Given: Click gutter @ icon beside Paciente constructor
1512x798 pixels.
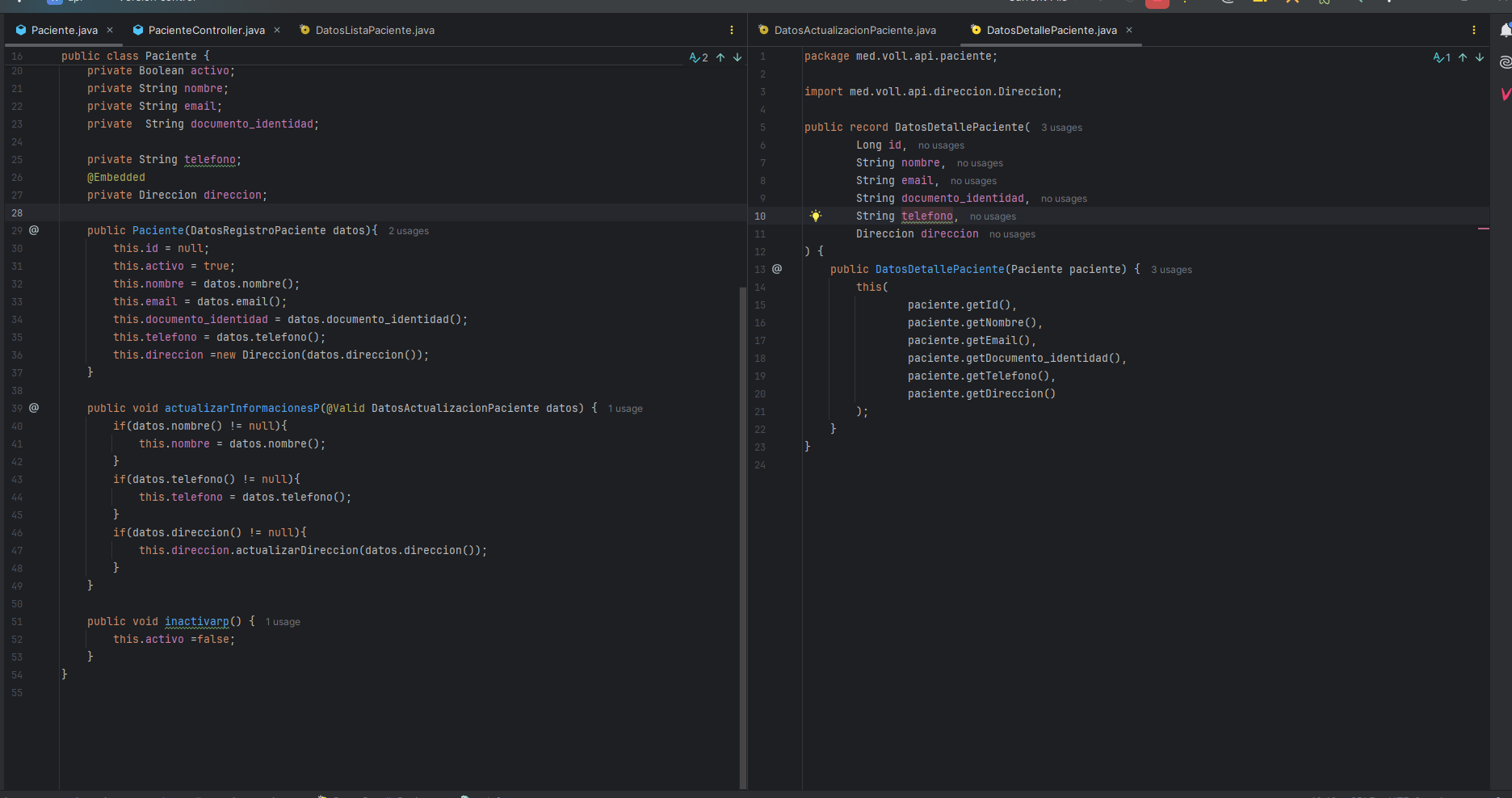Looking at the screenshot, I should click(34, 230).
